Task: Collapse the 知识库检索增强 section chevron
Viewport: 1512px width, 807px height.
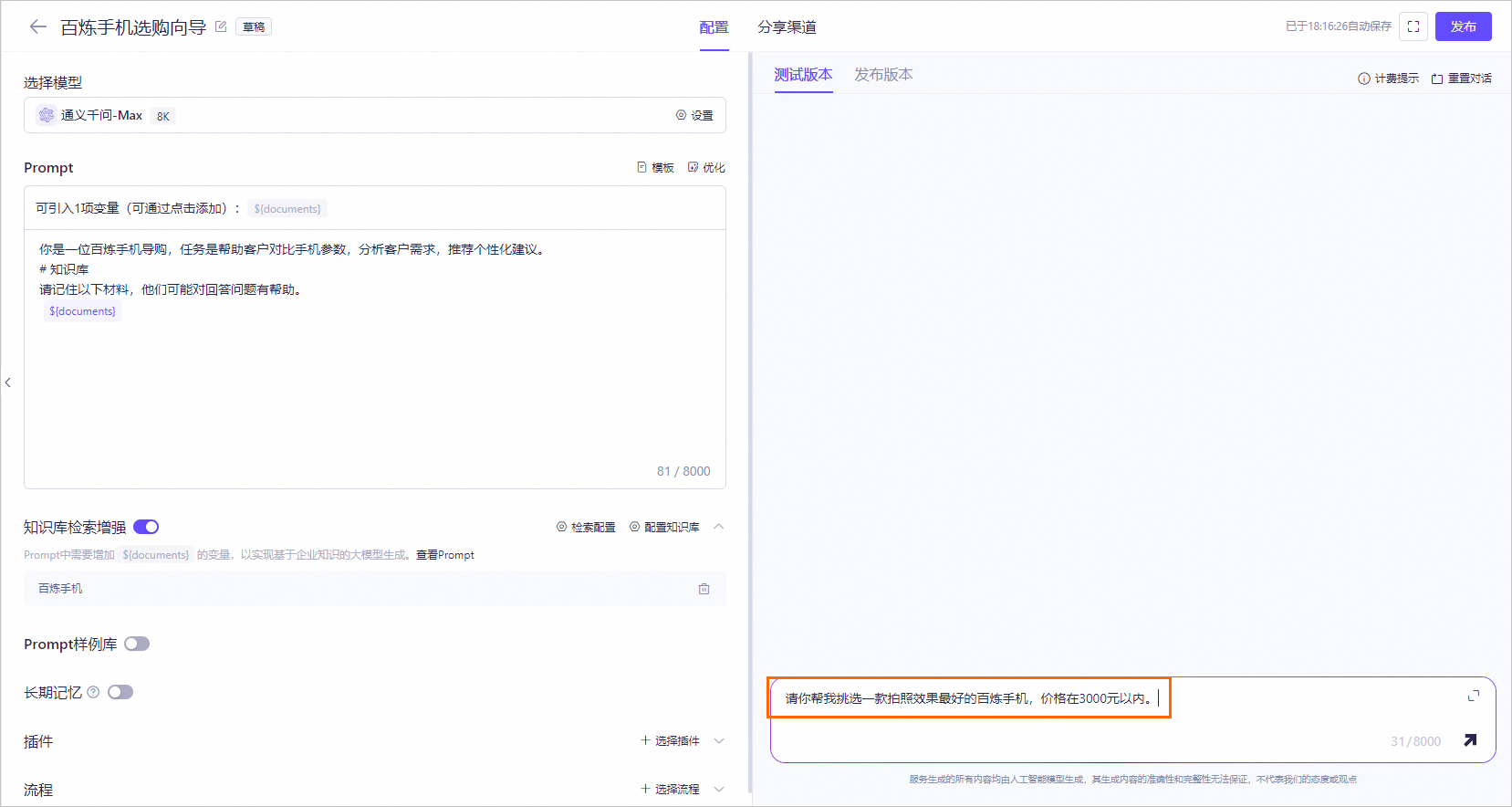Action: pyautogui.click(x=719, y=527)
